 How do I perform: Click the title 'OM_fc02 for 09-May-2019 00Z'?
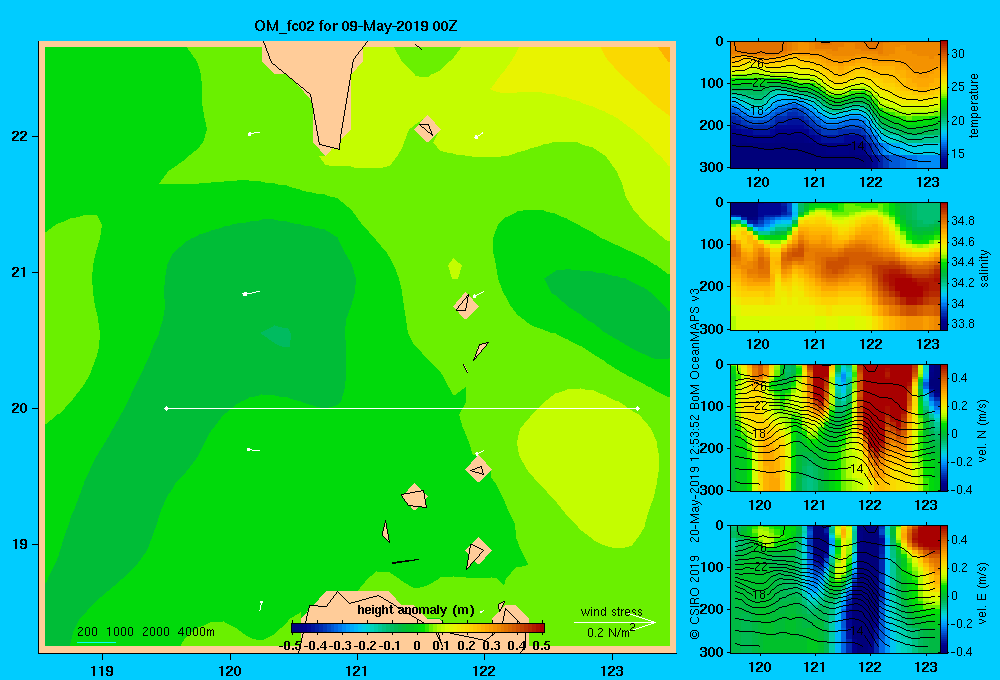click(x=355, y=26)
